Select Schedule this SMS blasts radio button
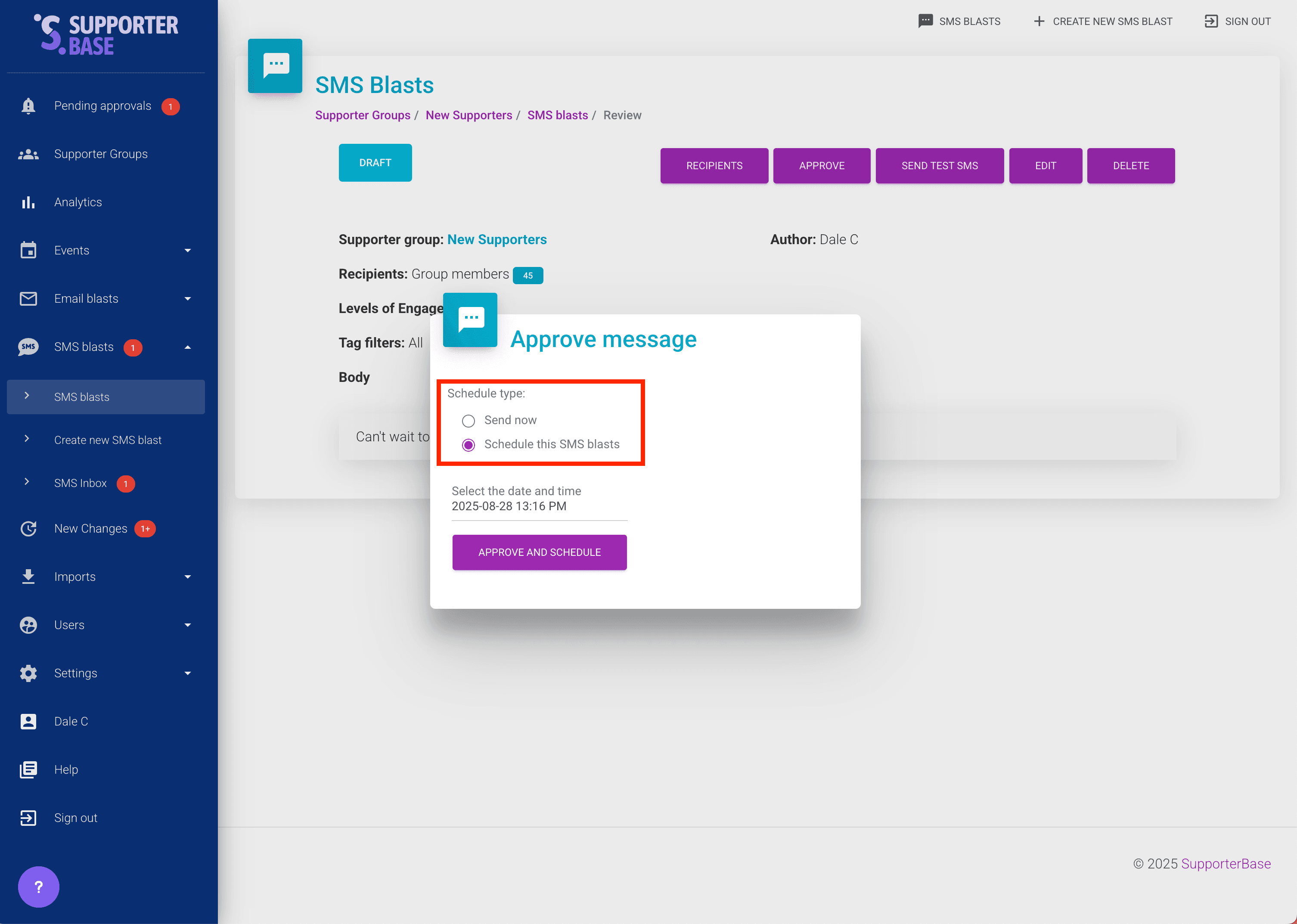1297x924 pixels. click(468, 445)
